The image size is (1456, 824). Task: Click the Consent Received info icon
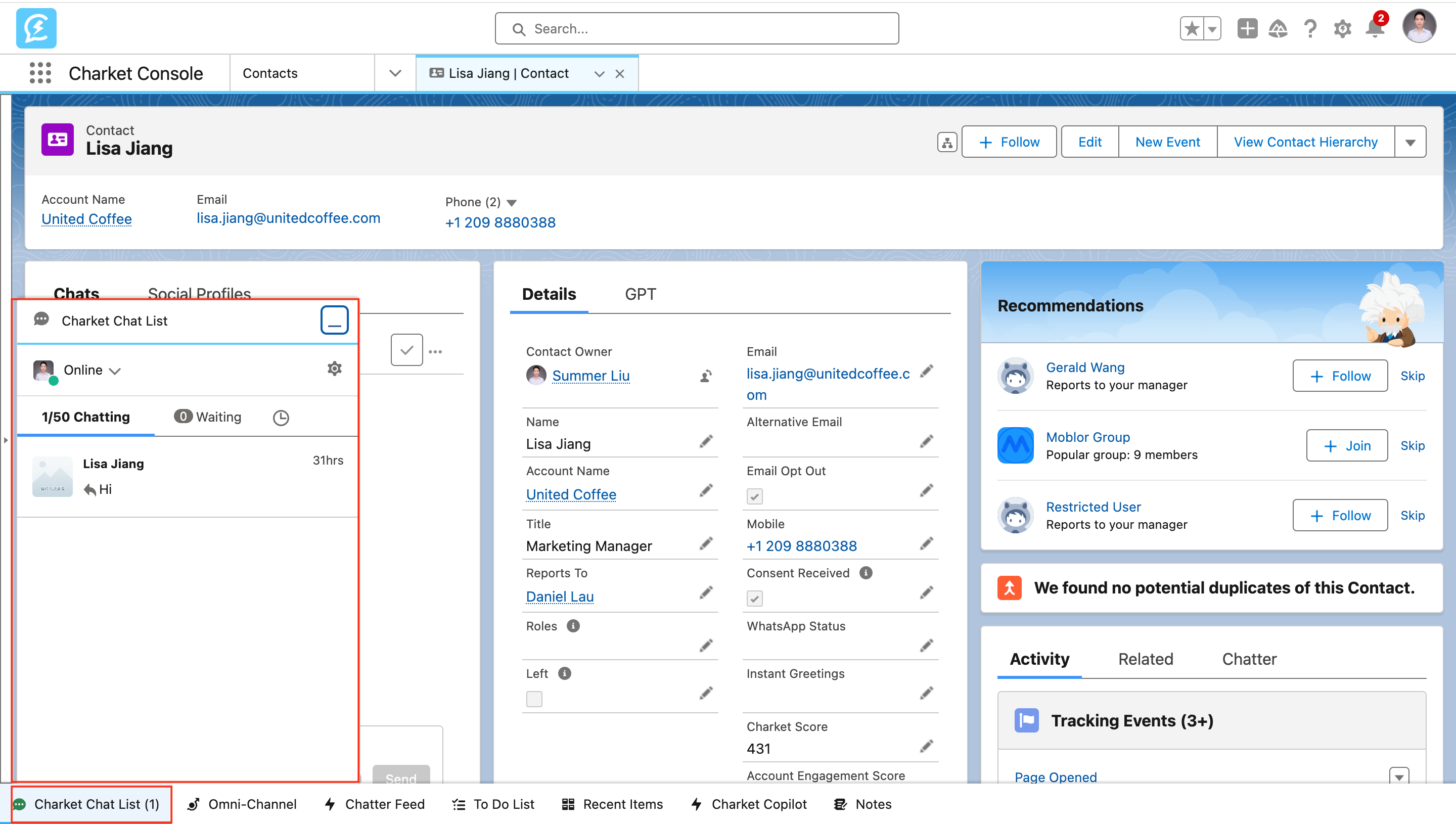[x=866, y=573]
